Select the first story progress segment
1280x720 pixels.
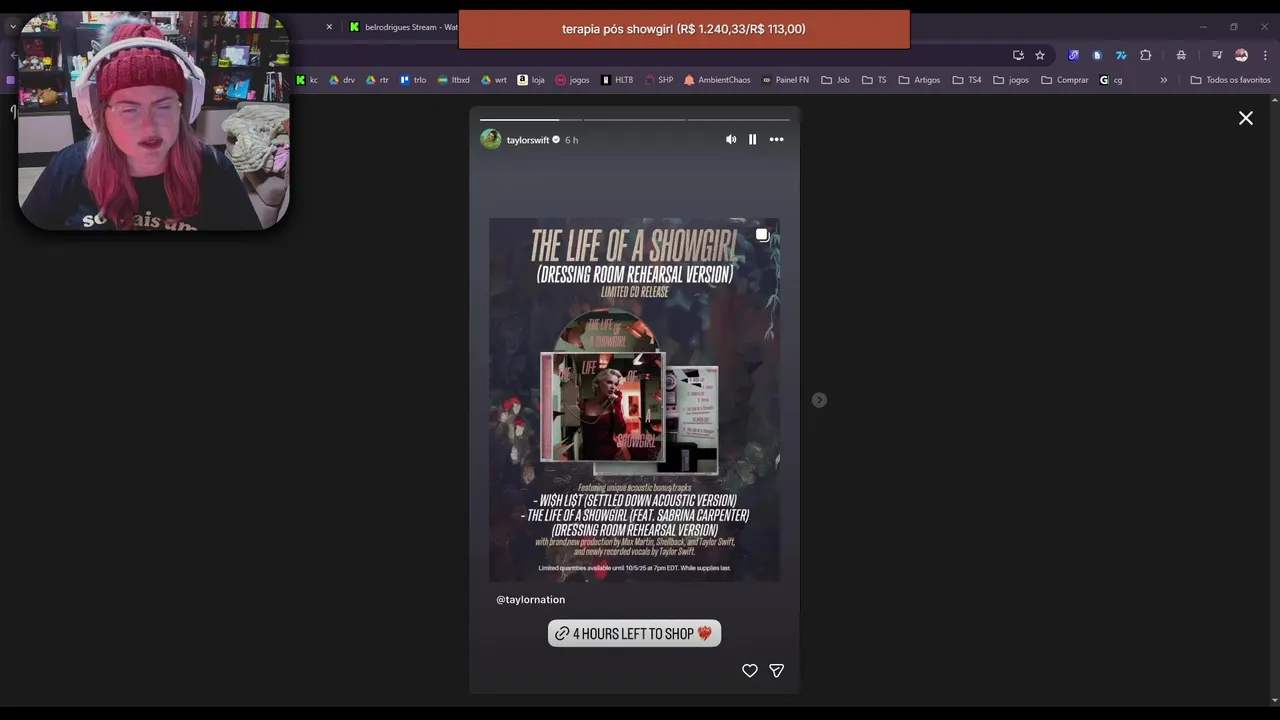coord(530,119)
